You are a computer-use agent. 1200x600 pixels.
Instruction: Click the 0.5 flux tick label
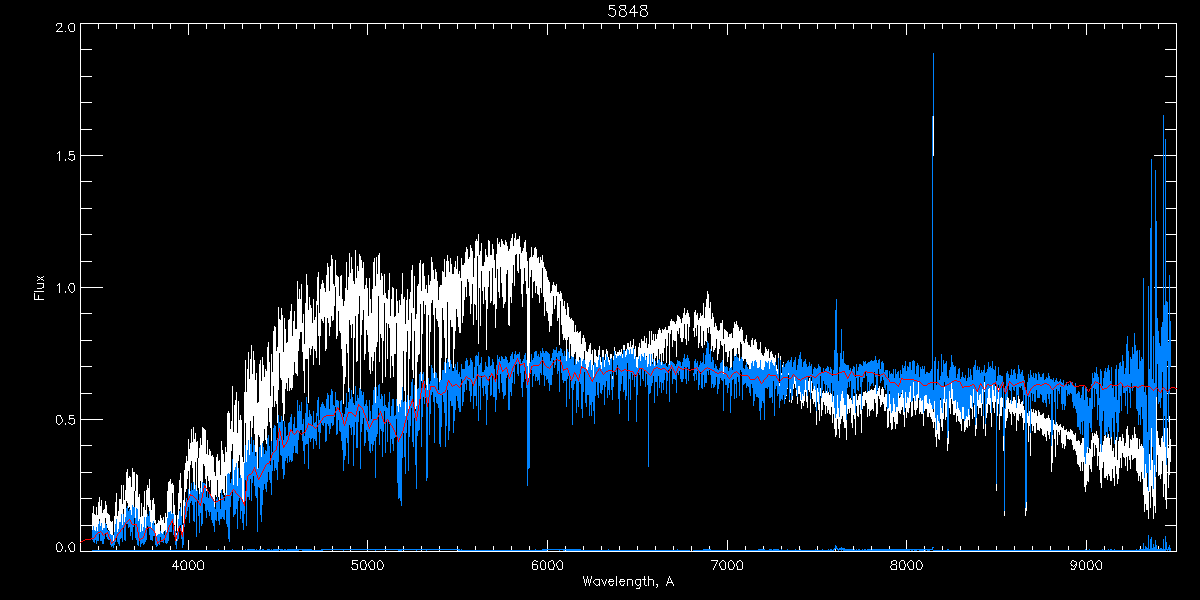point(65,419)
